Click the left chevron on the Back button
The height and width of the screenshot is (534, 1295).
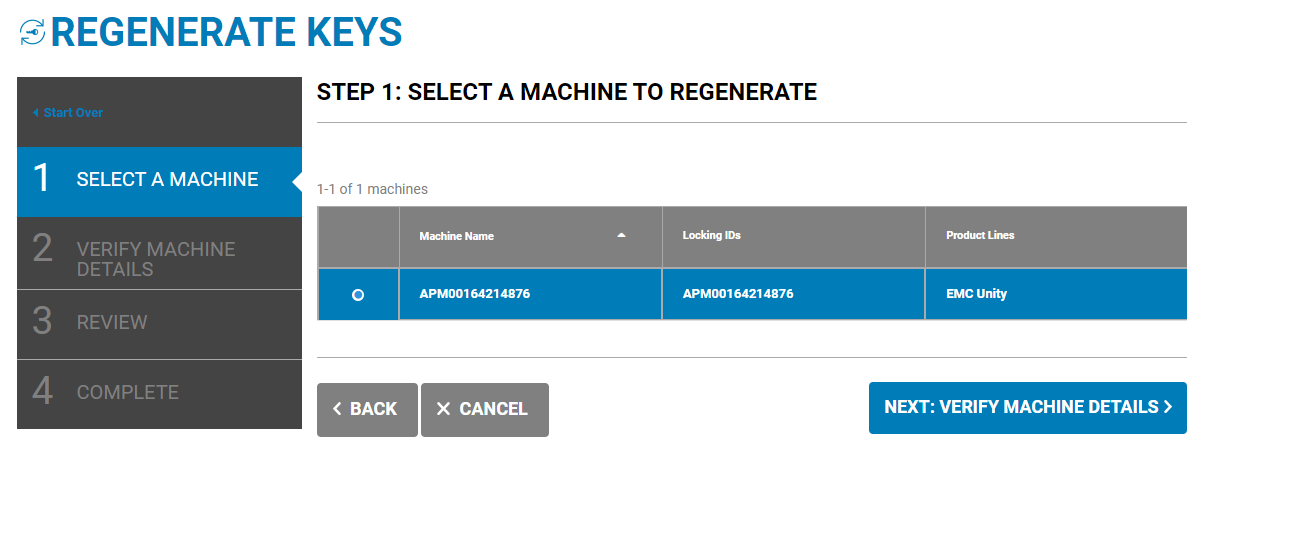tap(337, 409)
